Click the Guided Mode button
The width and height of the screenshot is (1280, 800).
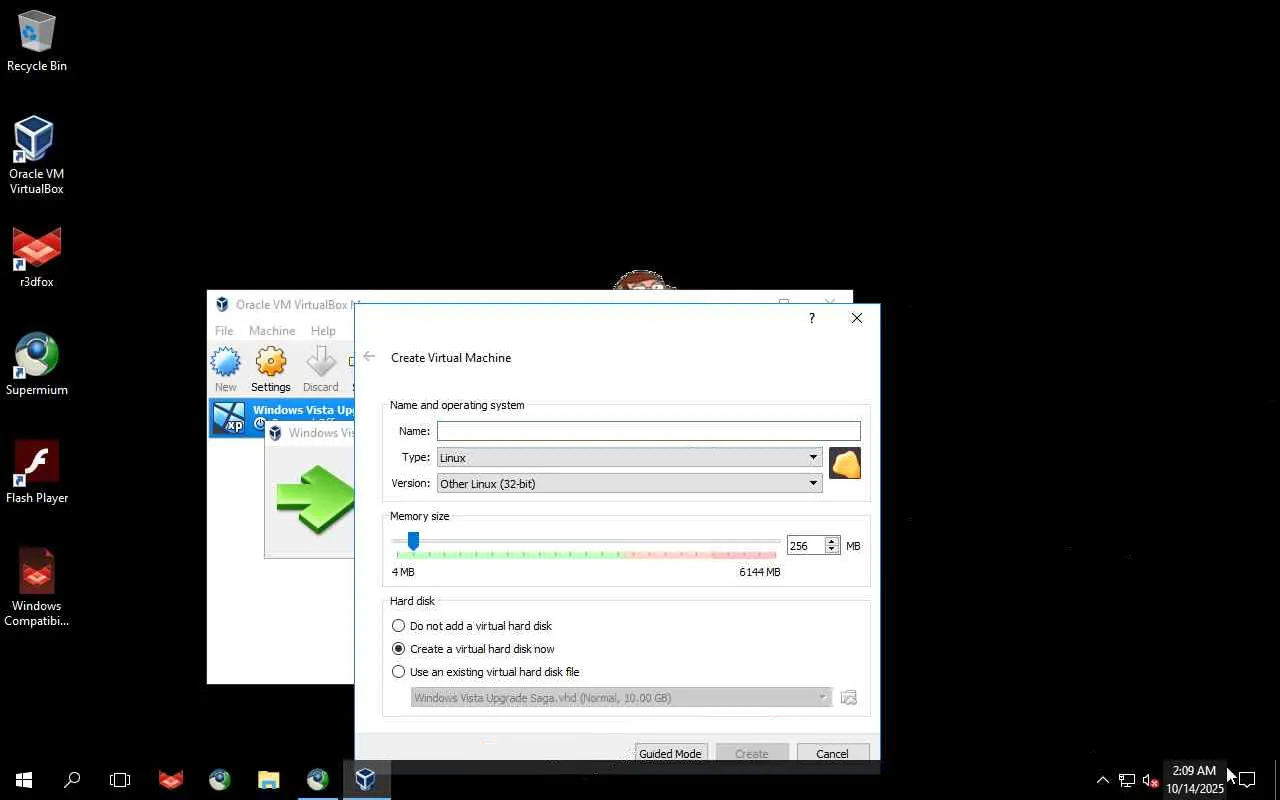(x=671, y=753)
